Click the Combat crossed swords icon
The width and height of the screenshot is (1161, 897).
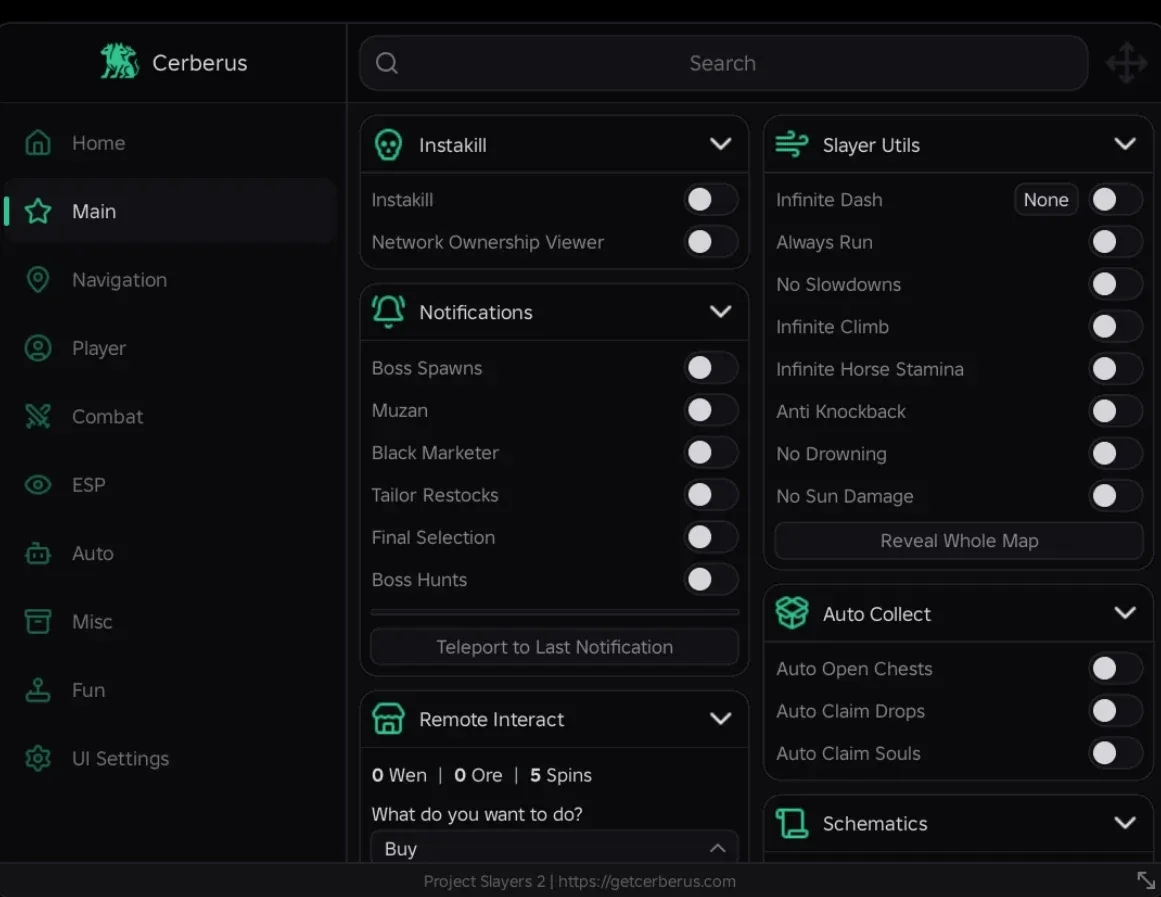(x=38, y=416)
